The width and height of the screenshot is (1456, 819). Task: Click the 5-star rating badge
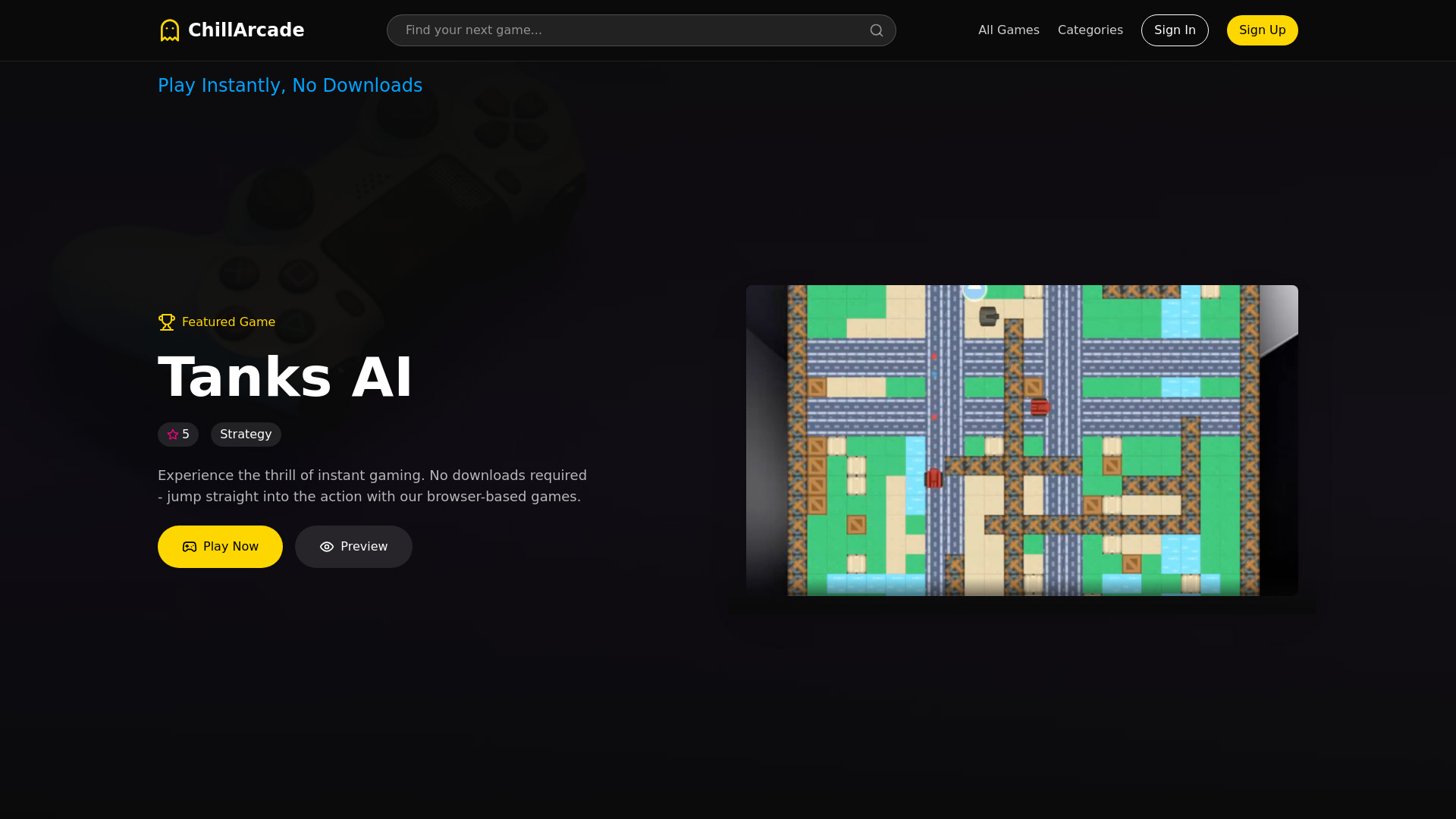point(177,435)
